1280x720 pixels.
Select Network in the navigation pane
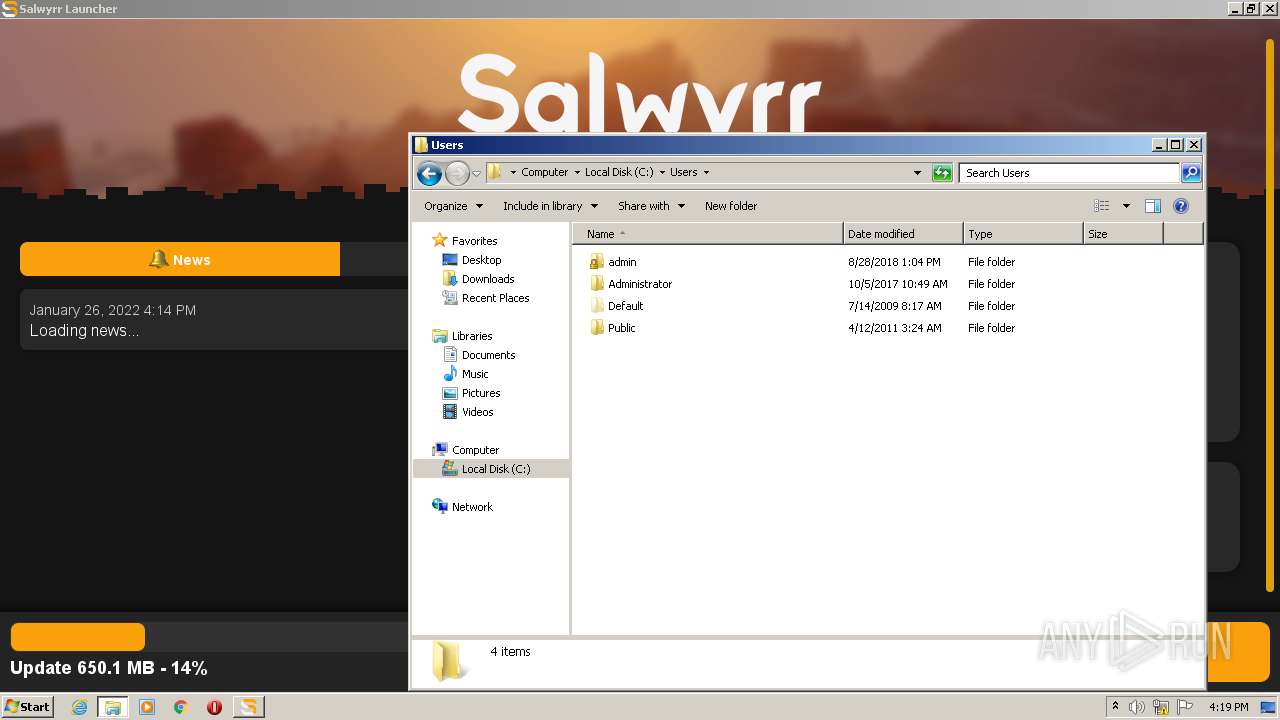coord(472,507)
